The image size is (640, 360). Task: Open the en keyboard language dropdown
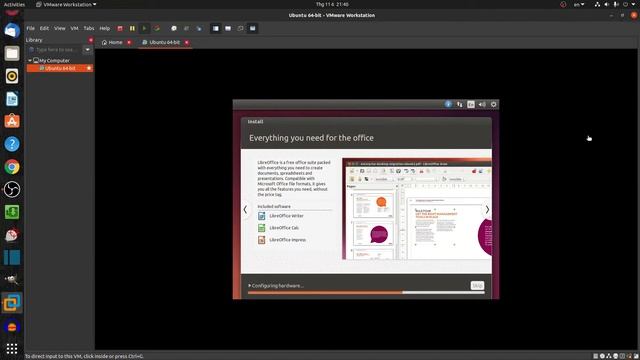579,4
